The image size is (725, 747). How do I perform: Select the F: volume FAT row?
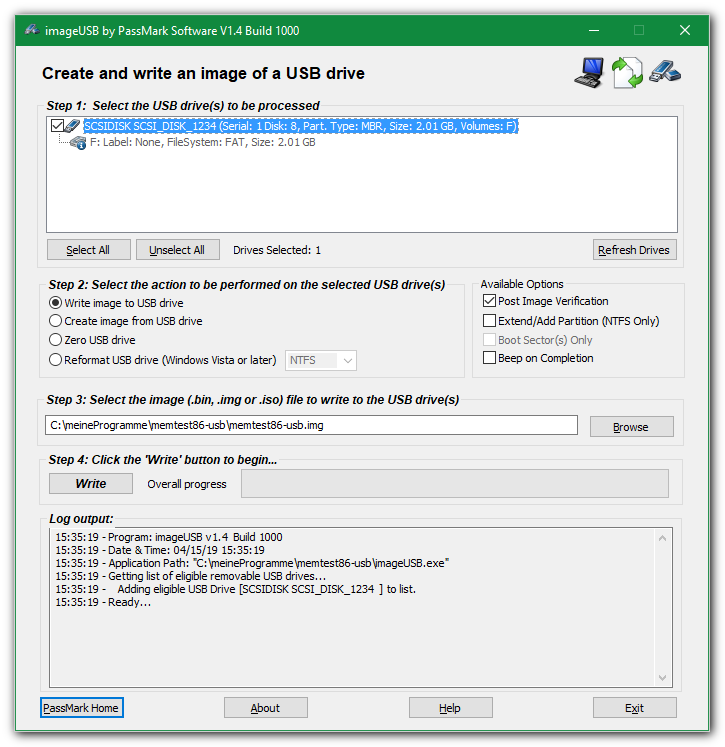point(202,142)
